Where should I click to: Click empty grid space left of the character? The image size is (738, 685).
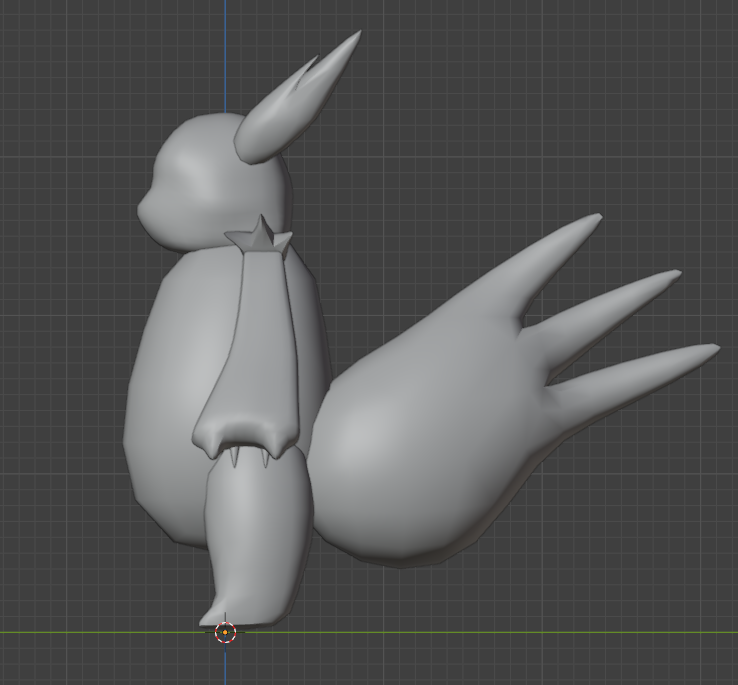pyautogui.click(x=60, y=350)
